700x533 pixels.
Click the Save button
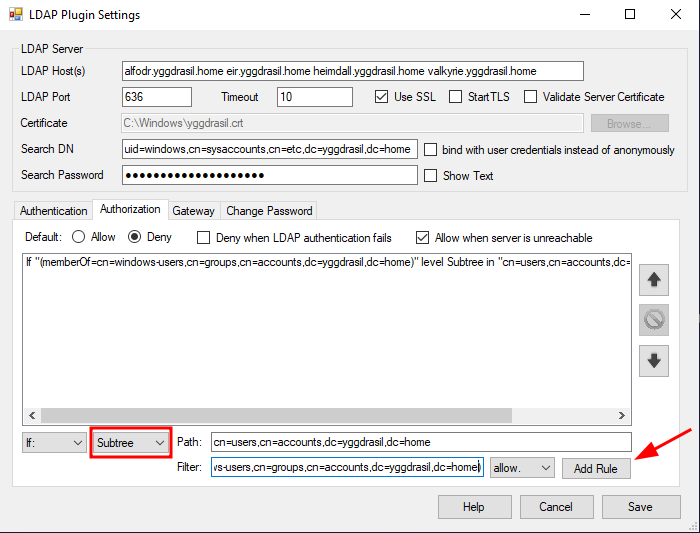point(641,507)
